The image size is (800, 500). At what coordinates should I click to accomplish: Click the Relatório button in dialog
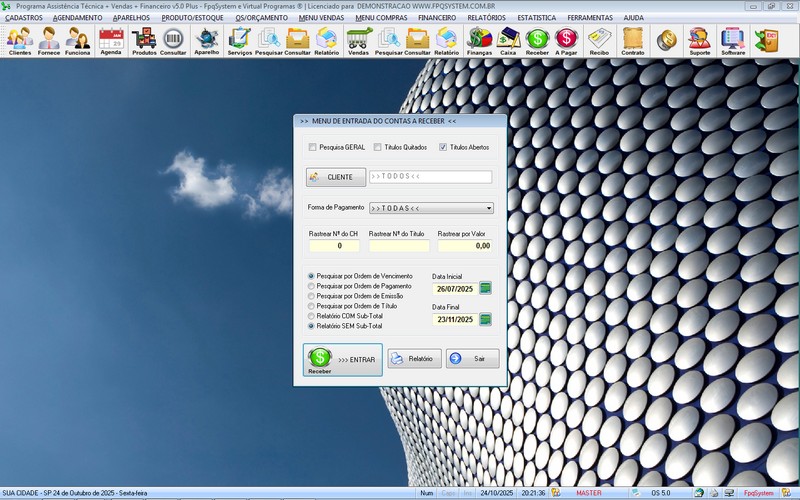click(414, 359)
